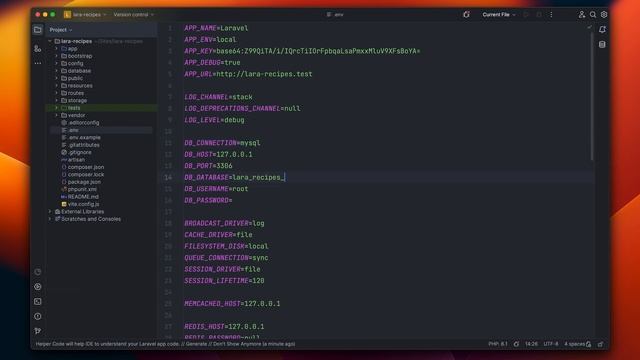Click the Run button next to Current File

point(526,15)
